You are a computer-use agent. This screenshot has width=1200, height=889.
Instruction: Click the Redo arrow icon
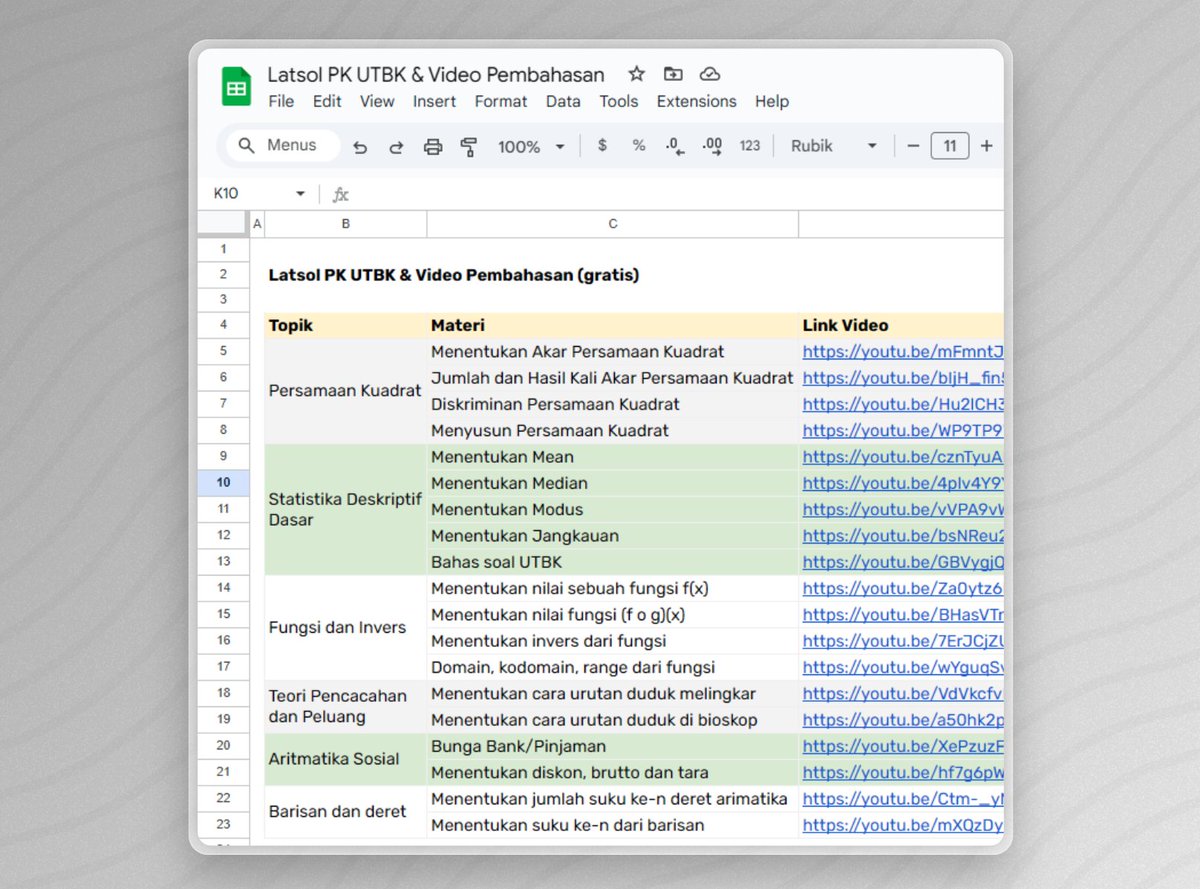point(396,147)
